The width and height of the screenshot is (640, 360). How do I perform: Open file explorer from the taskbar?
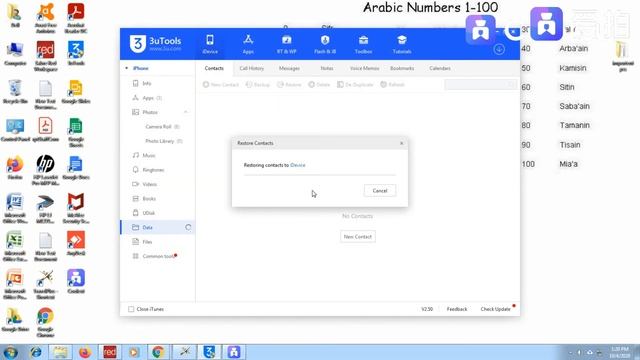pyautogui.click(x=60, y=352)
